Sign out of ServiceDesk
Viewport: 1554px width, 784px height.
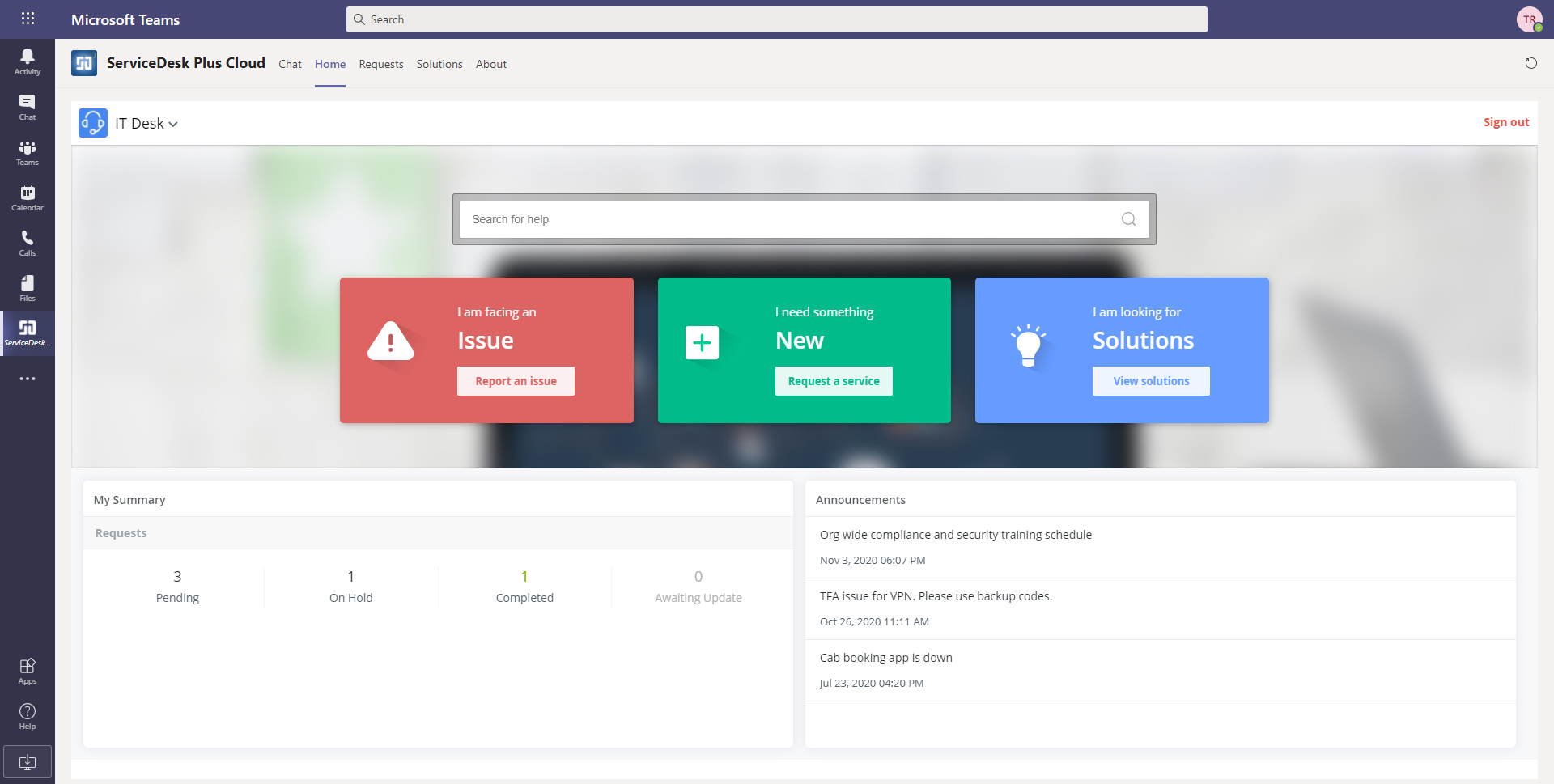click(x=1506, y=122)
